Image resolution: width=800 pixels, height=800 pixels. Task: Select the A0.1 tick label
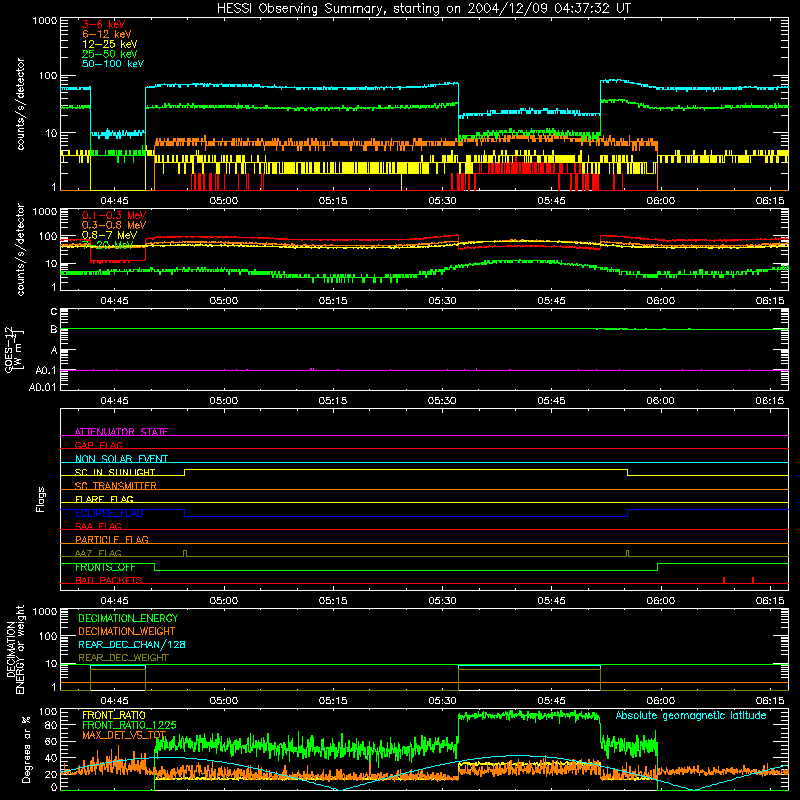[46, 371]
